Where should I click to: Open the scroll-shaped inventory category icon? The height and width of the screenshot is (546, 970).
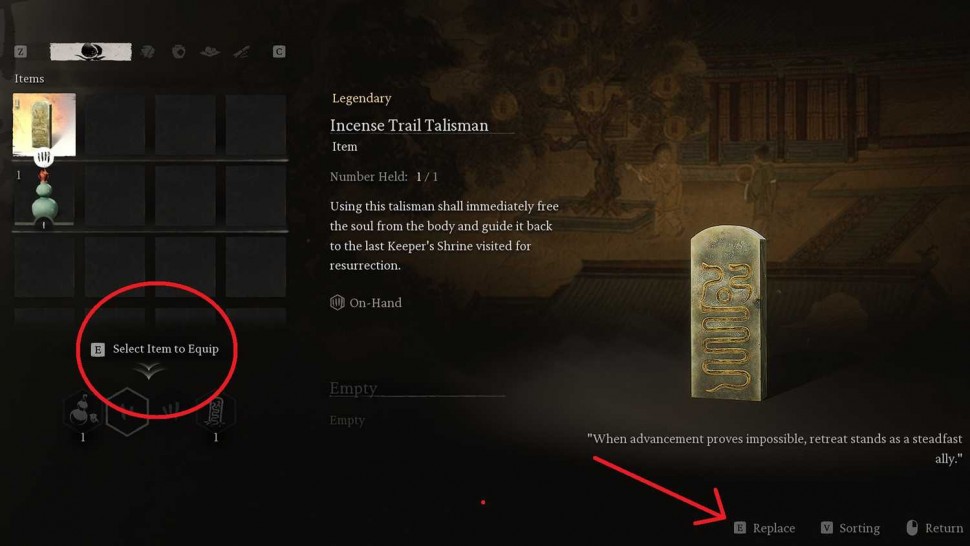(241, 52)
